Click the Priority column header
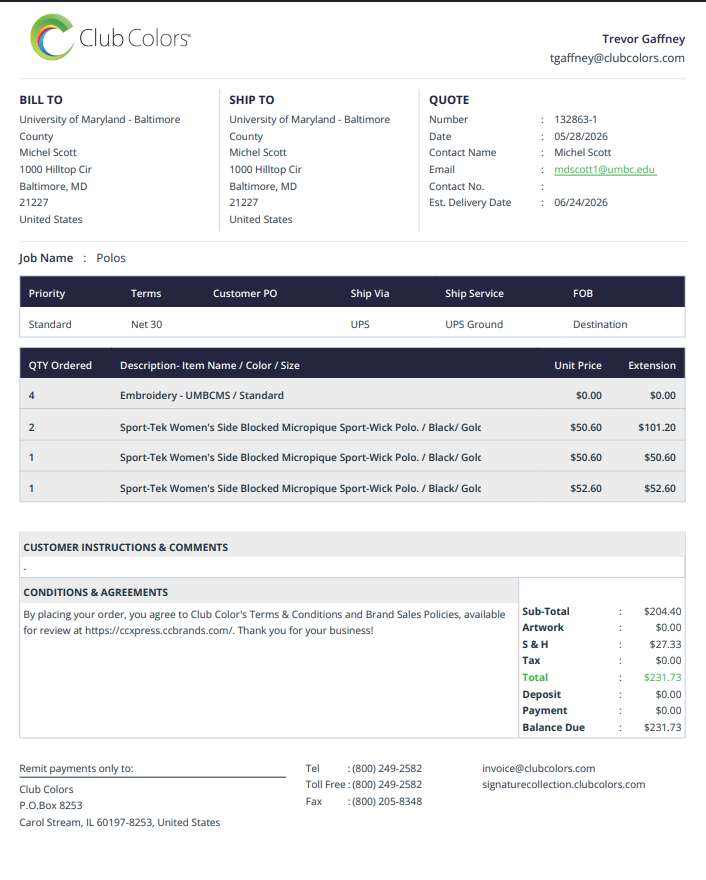Screen dimensions: 706x880 (47, 294)
